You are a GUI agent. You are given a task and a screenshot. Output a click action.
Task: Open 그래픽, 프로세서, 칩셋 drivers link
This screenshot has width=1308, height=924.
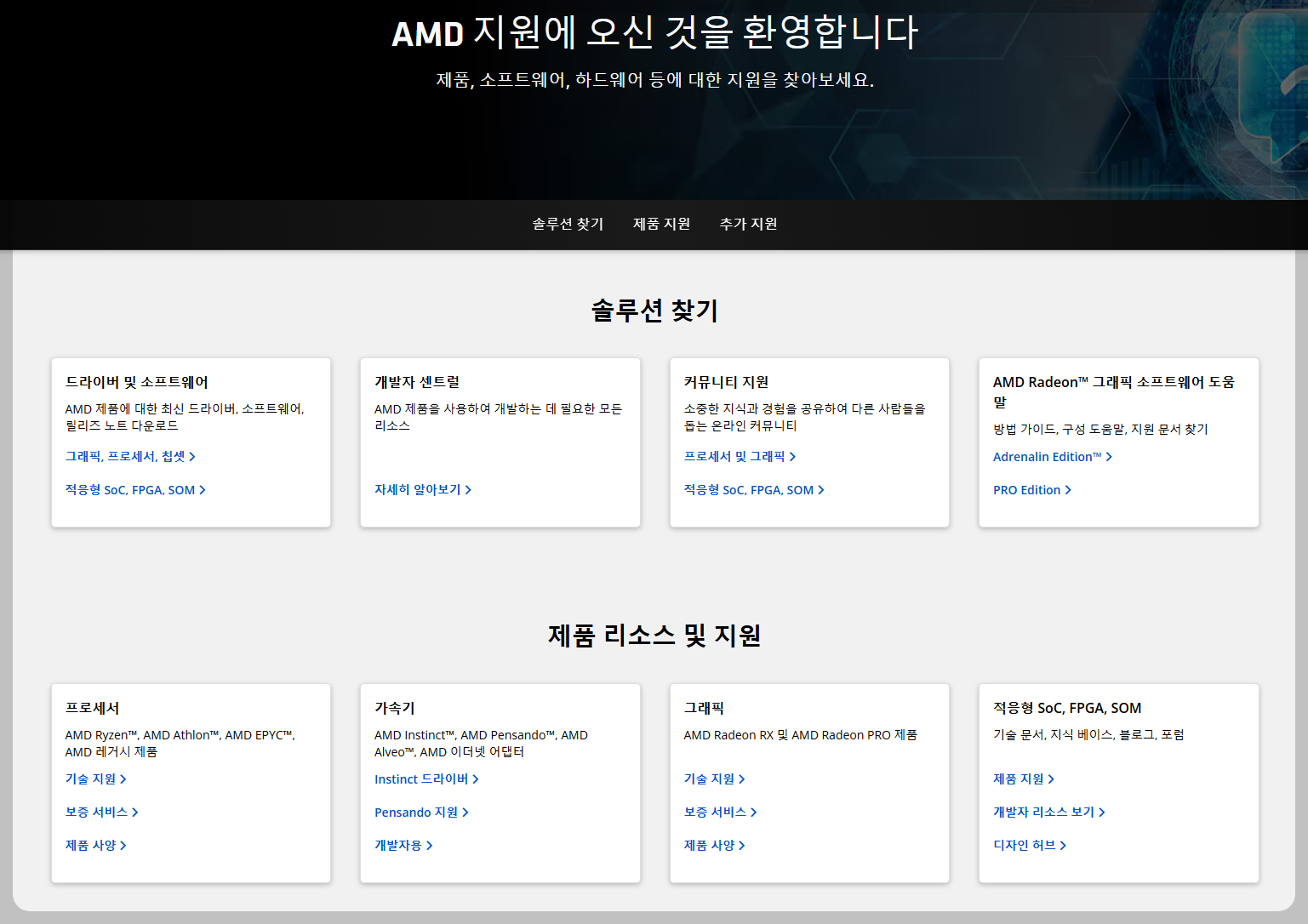tap(130, 457)
